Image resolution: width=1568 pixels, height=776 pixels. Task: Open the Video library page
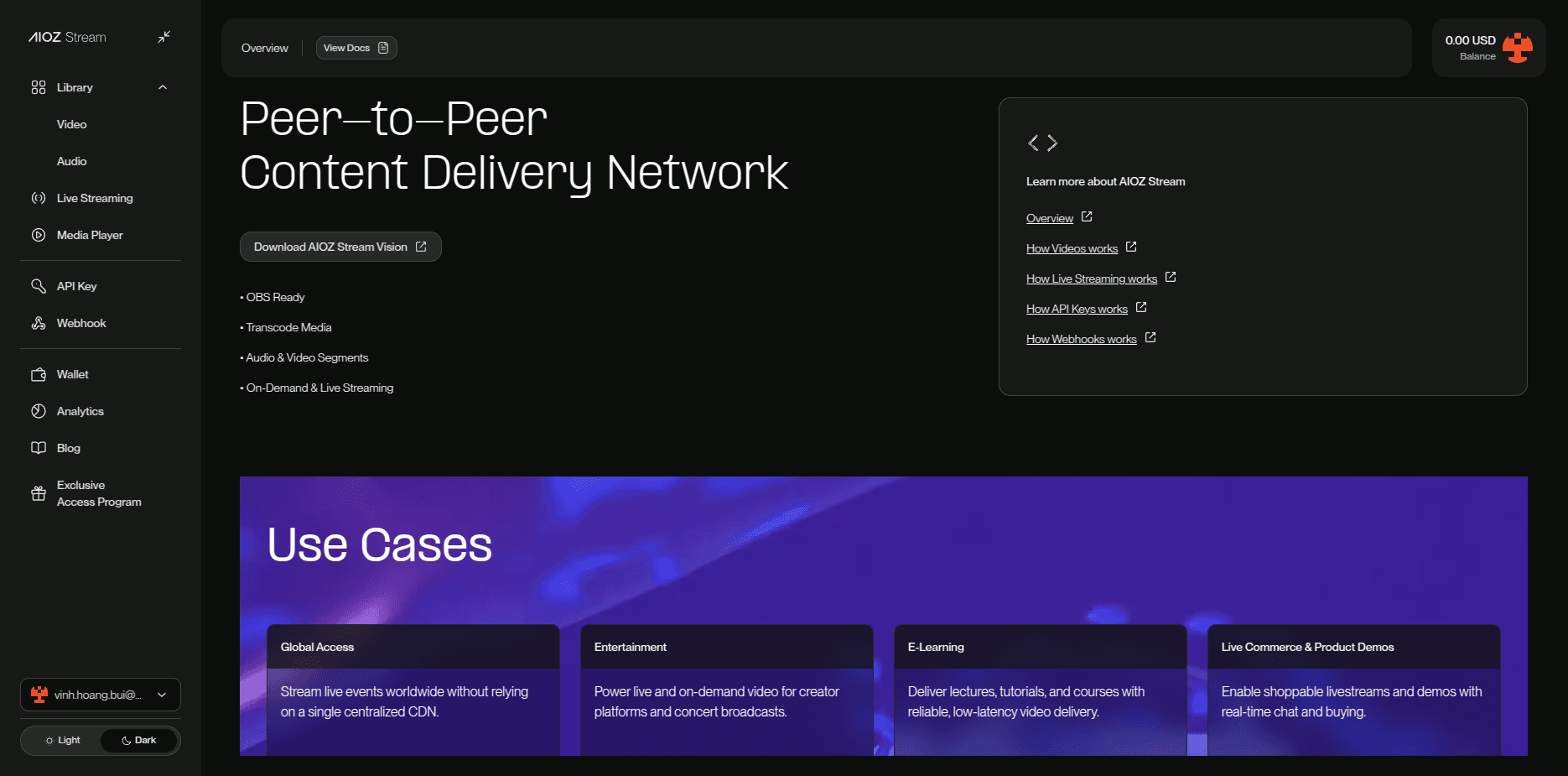[x=72, y=124]
